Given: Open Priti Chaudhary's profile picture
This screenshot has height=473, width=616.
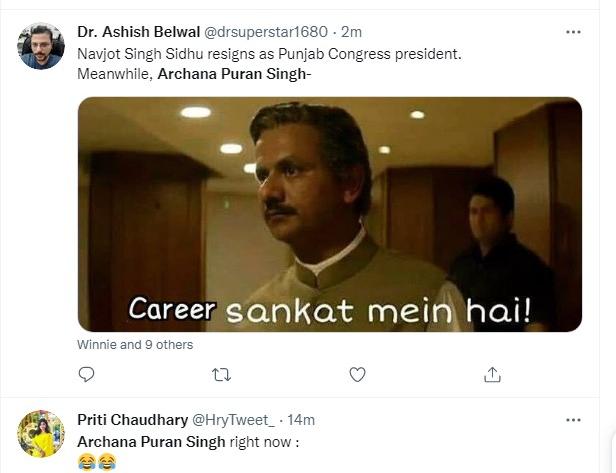Looking at the screenshot, I should [41, 433].
